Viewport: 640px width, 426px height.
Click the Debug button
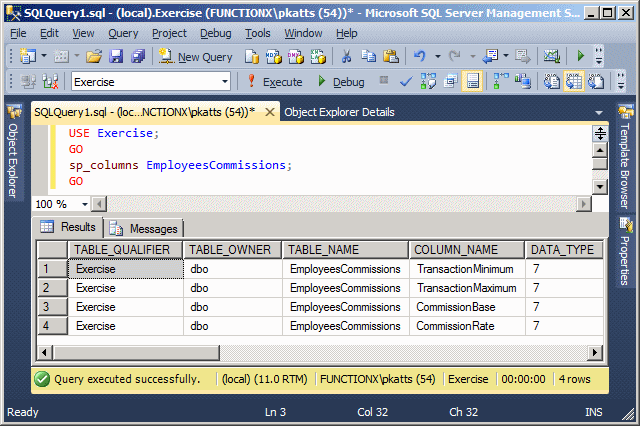tap(341, 82)
